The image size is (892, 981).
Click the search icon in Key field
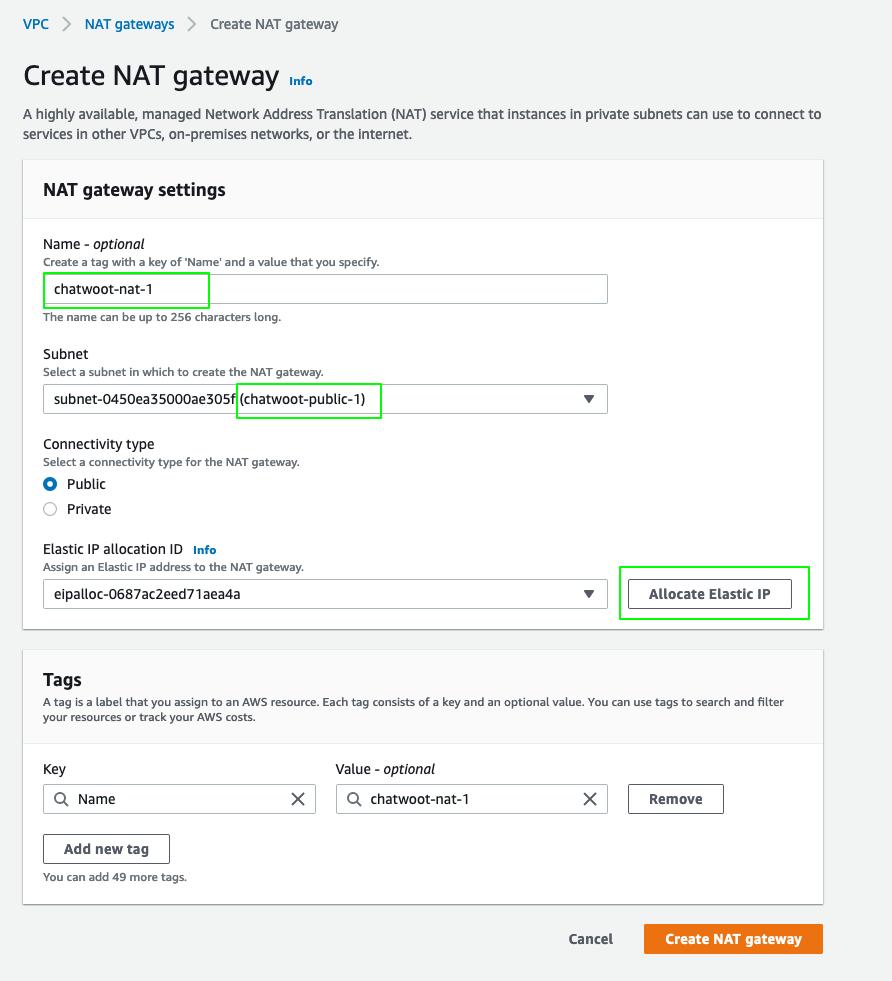click(x=62, y=799)
